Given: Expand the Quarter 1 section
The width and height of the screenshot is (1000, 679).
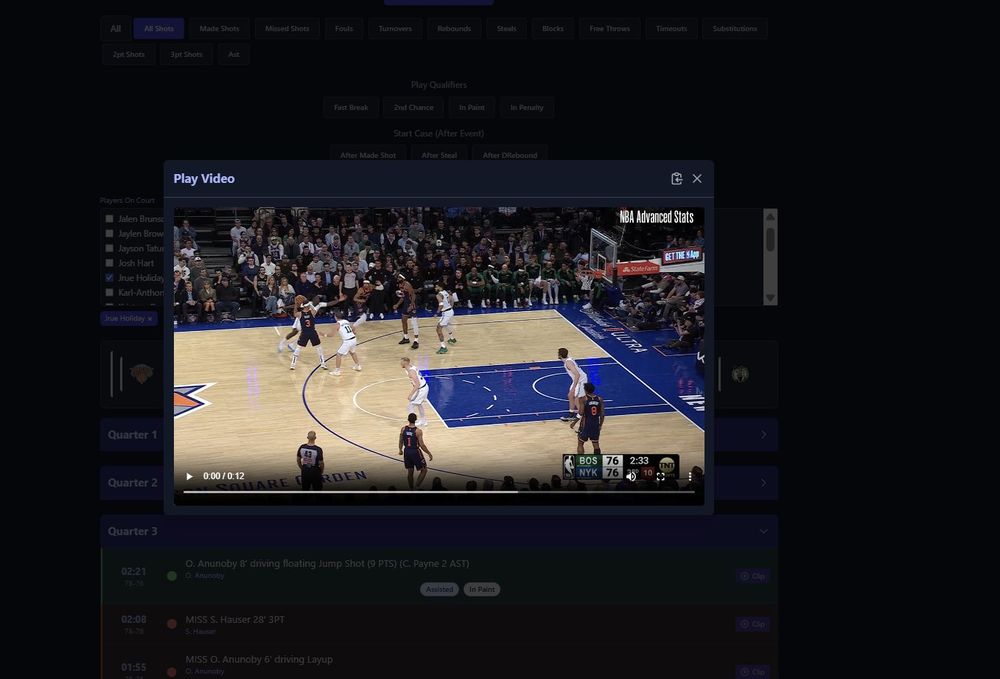Looking at the screenshot, I should click(438, 435).
